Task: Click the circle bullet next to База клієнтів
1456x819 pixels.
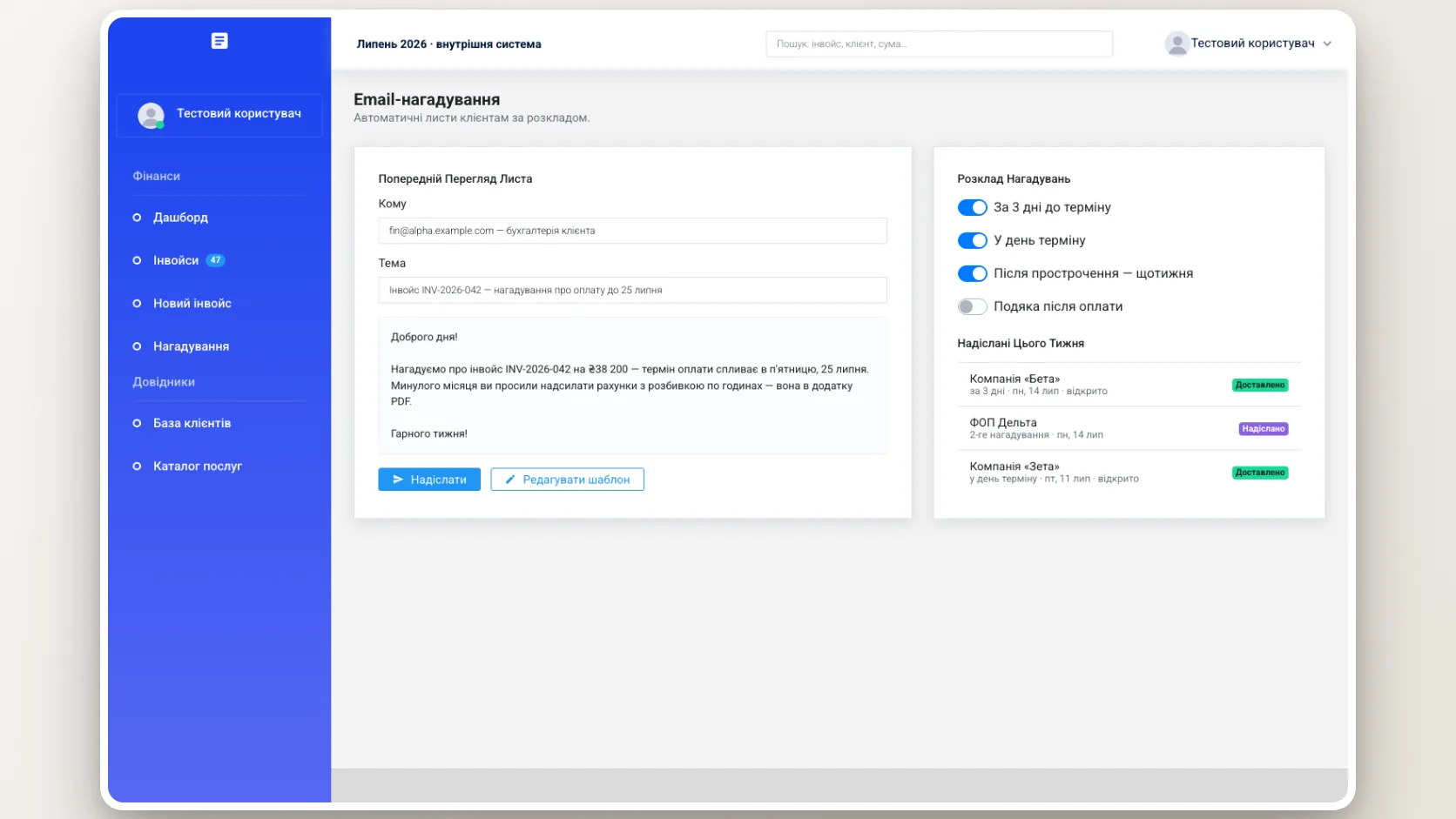Action: [x=137, y=423]
